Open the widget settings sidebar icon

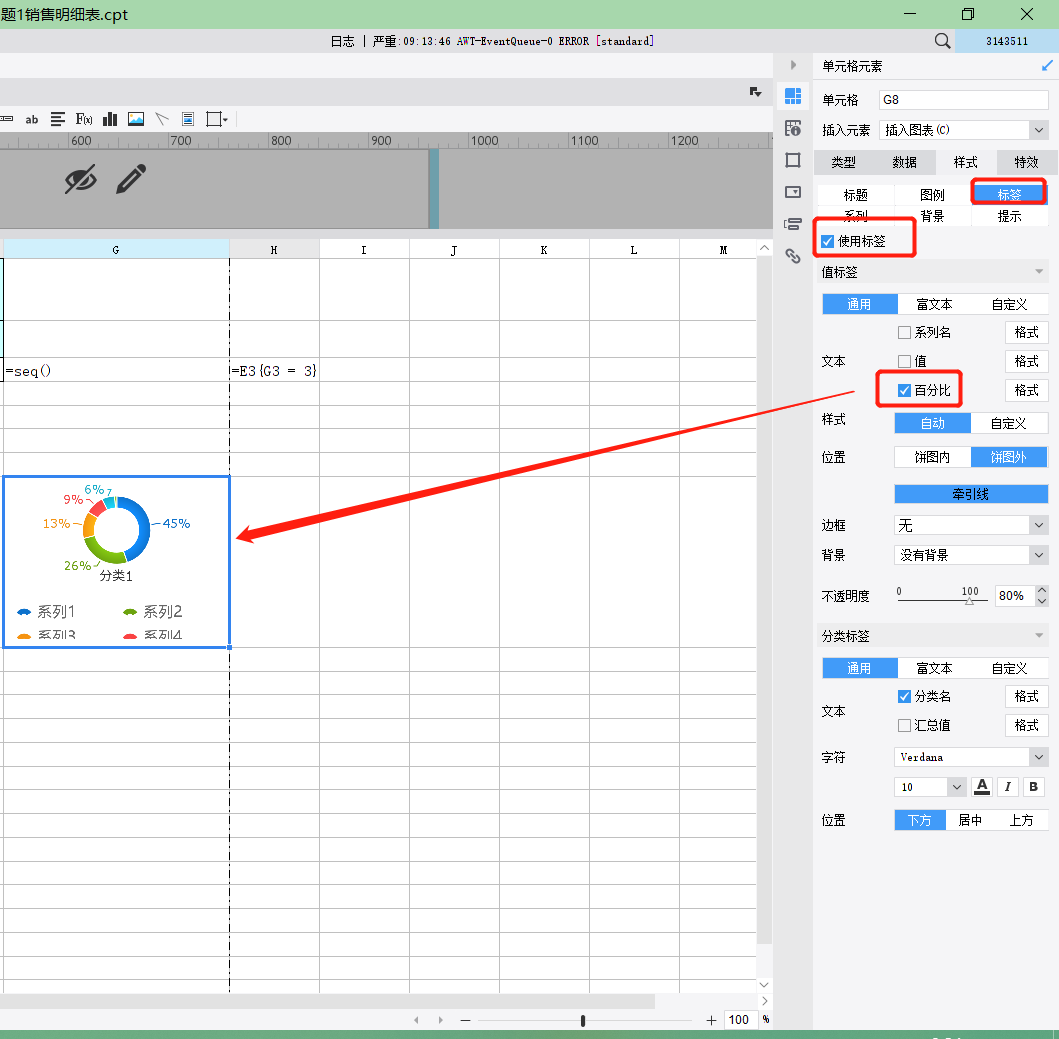tap(793, 192)
